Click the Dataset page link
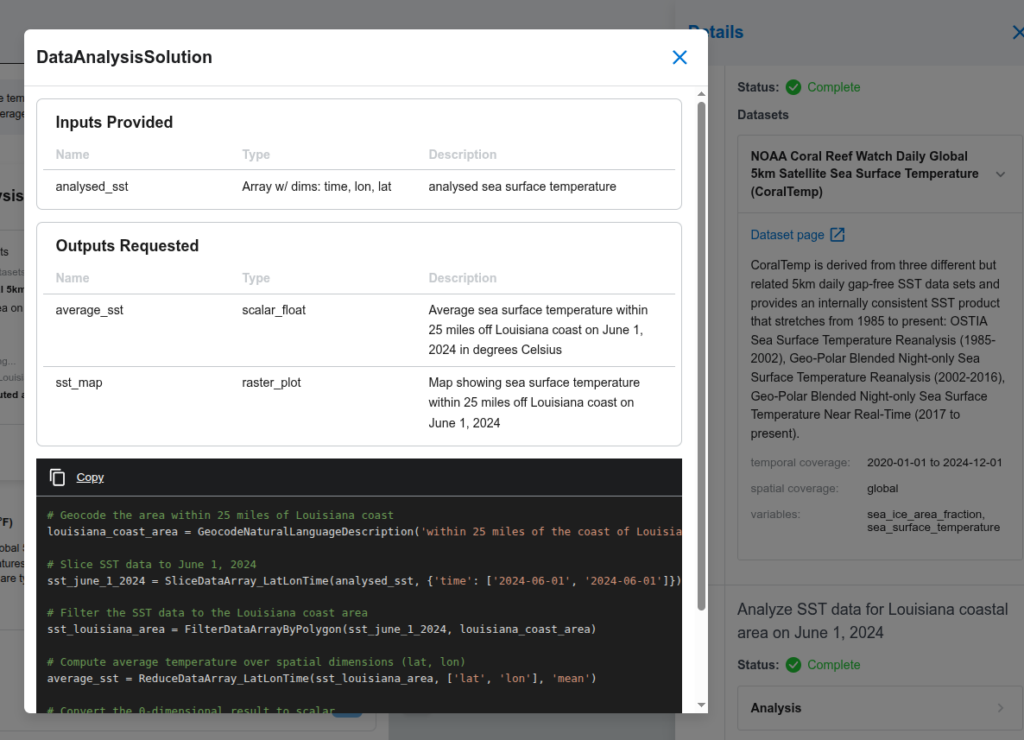Image resolution: width=1024 pixels, height=740 pixels. pos(788,235)
